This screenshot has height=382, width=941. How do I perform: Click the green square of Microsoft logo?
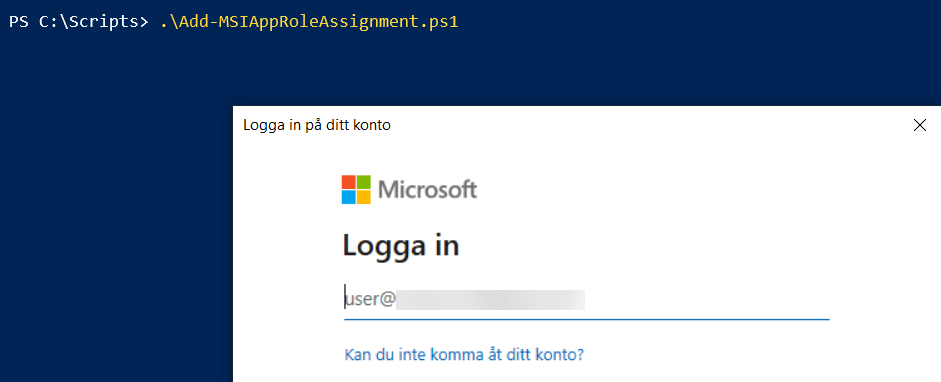tap(364, 182)
